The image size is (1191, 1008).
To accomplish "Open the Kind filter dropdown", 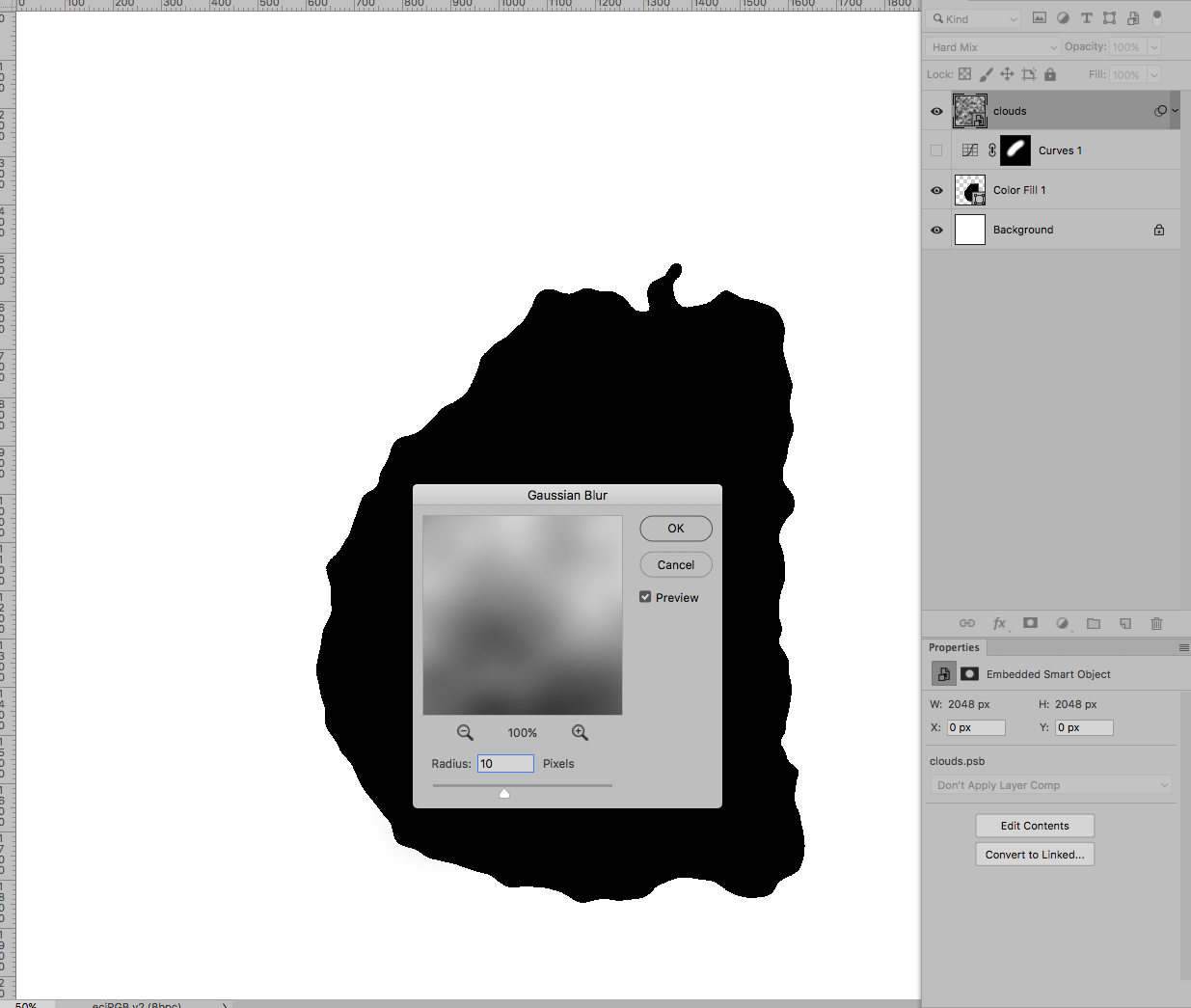I will [973, 18].
